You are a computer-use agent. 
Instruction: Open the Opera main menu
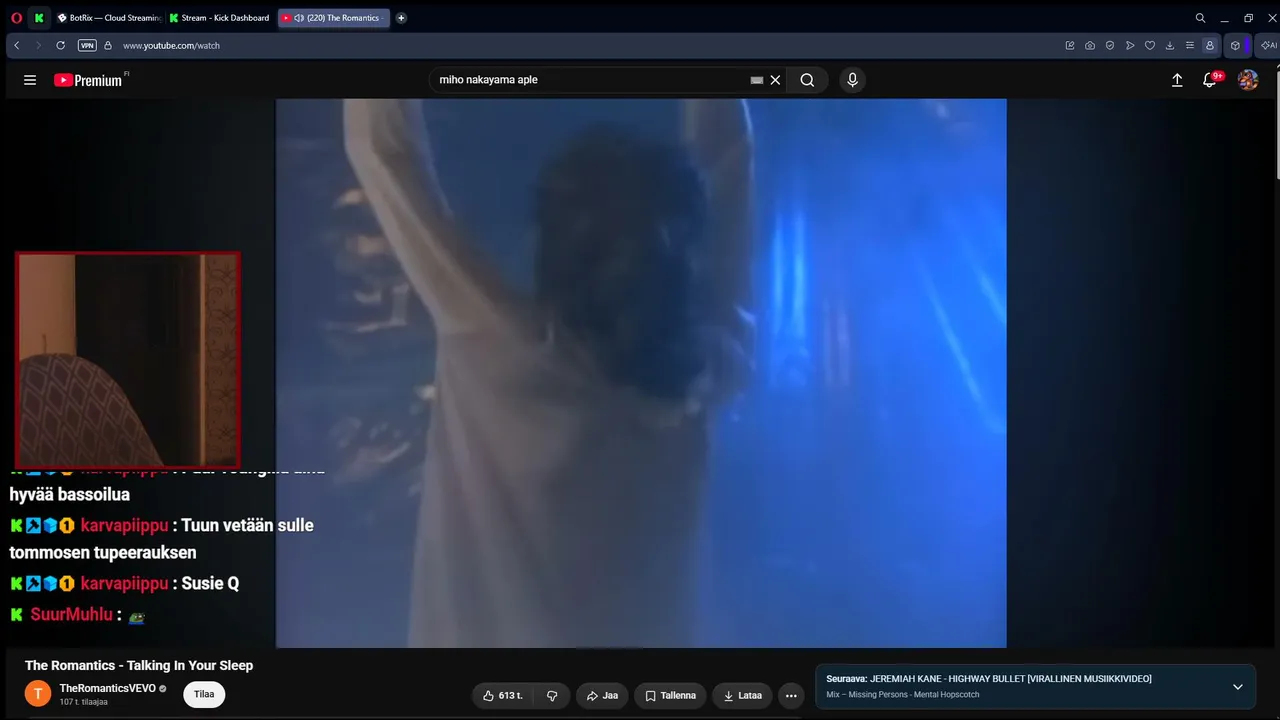point(16,18)
